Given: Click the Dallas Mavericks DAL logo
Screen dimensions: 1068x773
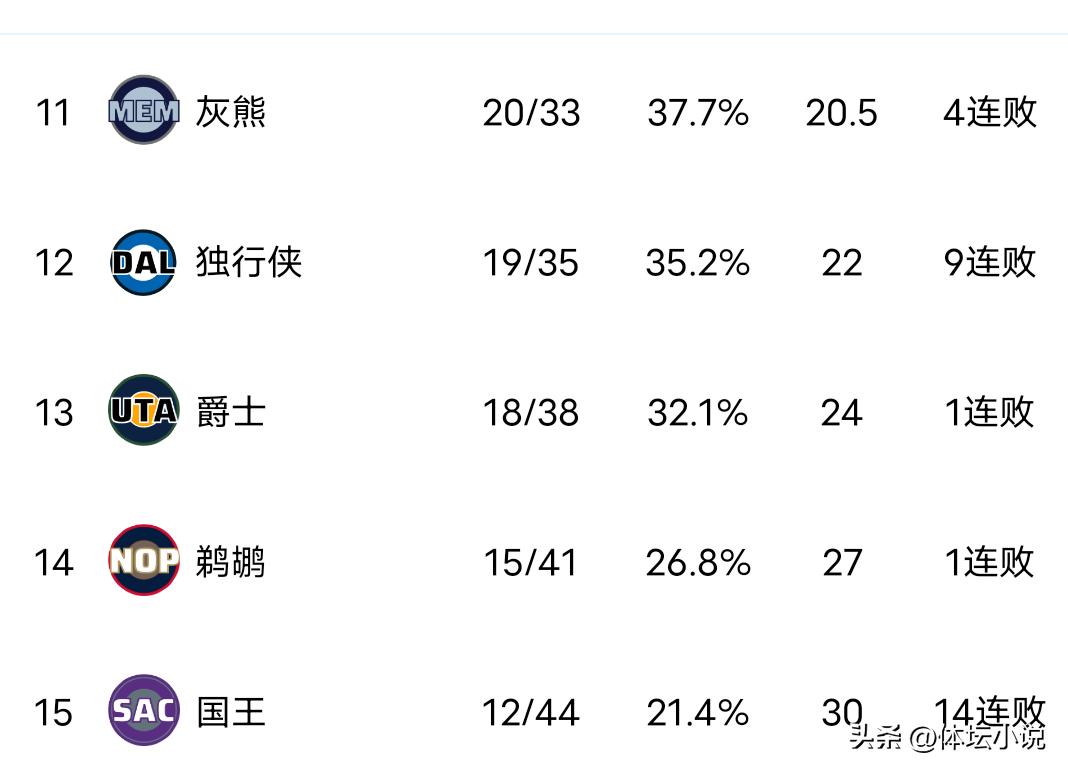Looking at the screenshot, I should (143, 262).
